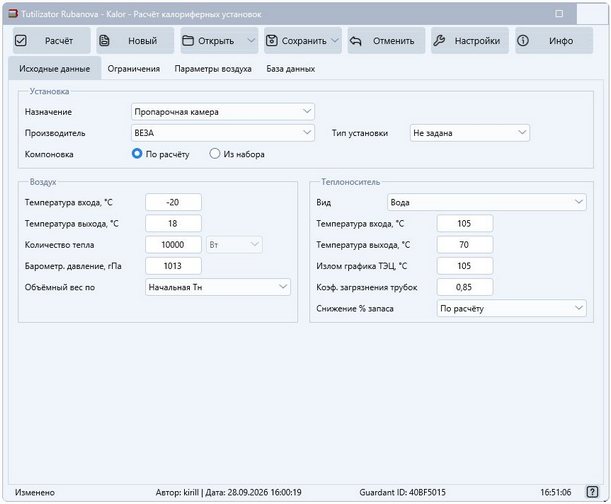Open Производитель dropdown showing ВЕЗА

[223, 133]
